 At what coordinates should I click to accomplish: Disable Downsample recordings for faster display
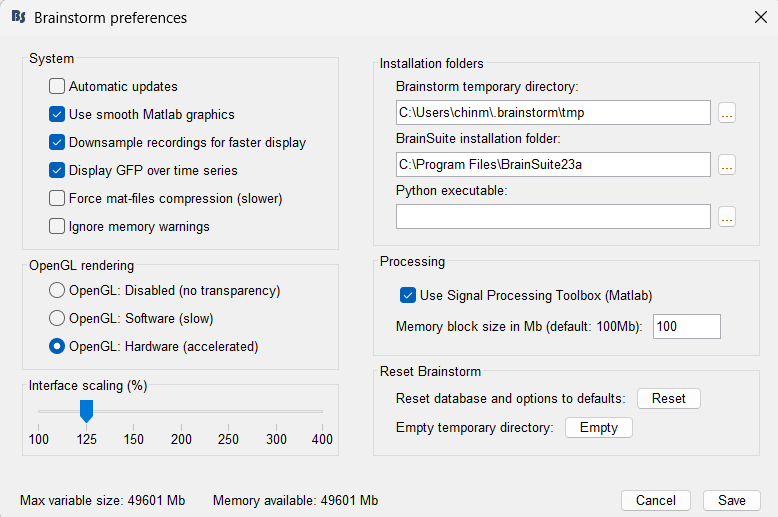pyautogui.click(x=57, y=143)
